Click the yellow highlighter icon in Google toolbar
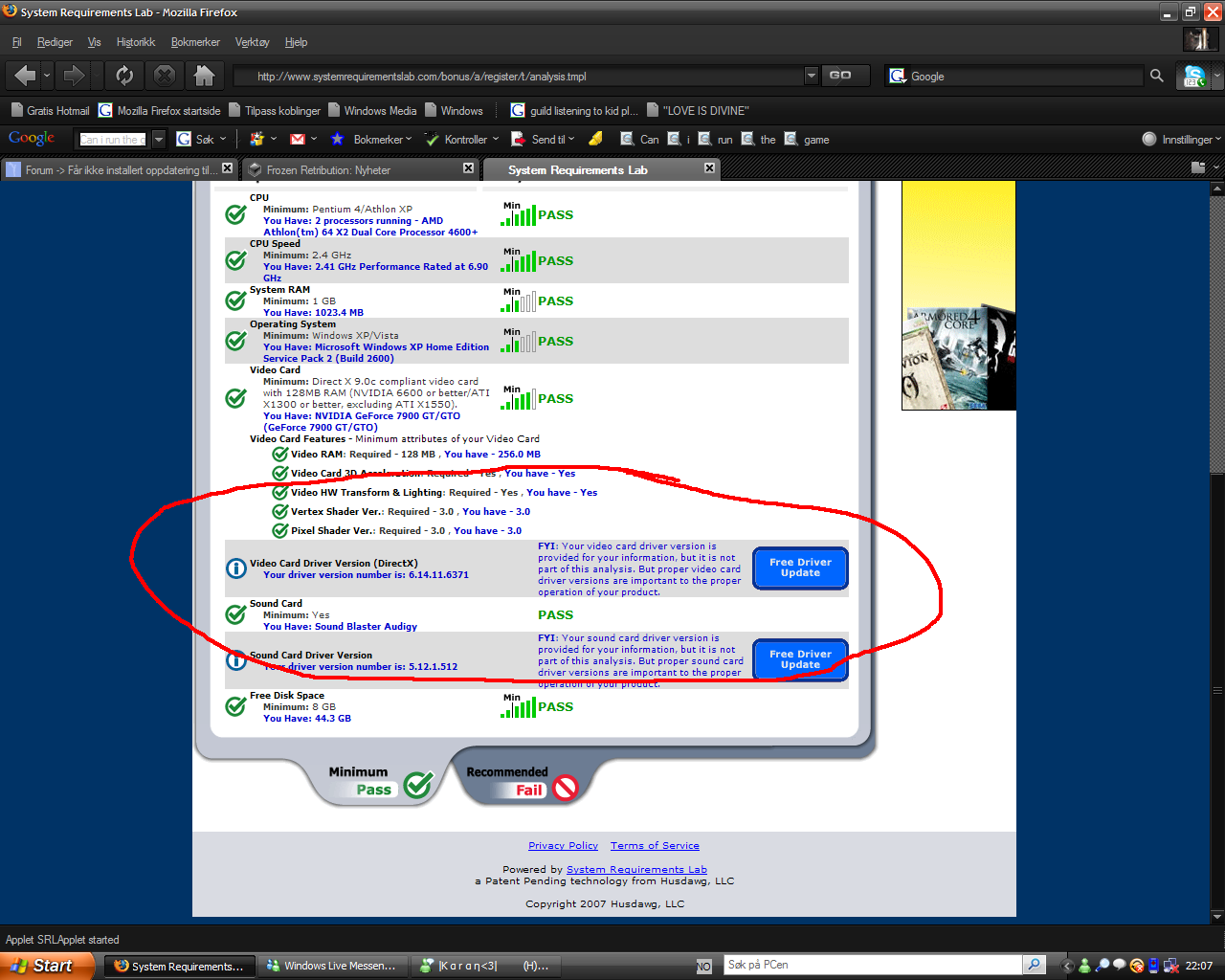 [x=595, y=139]
